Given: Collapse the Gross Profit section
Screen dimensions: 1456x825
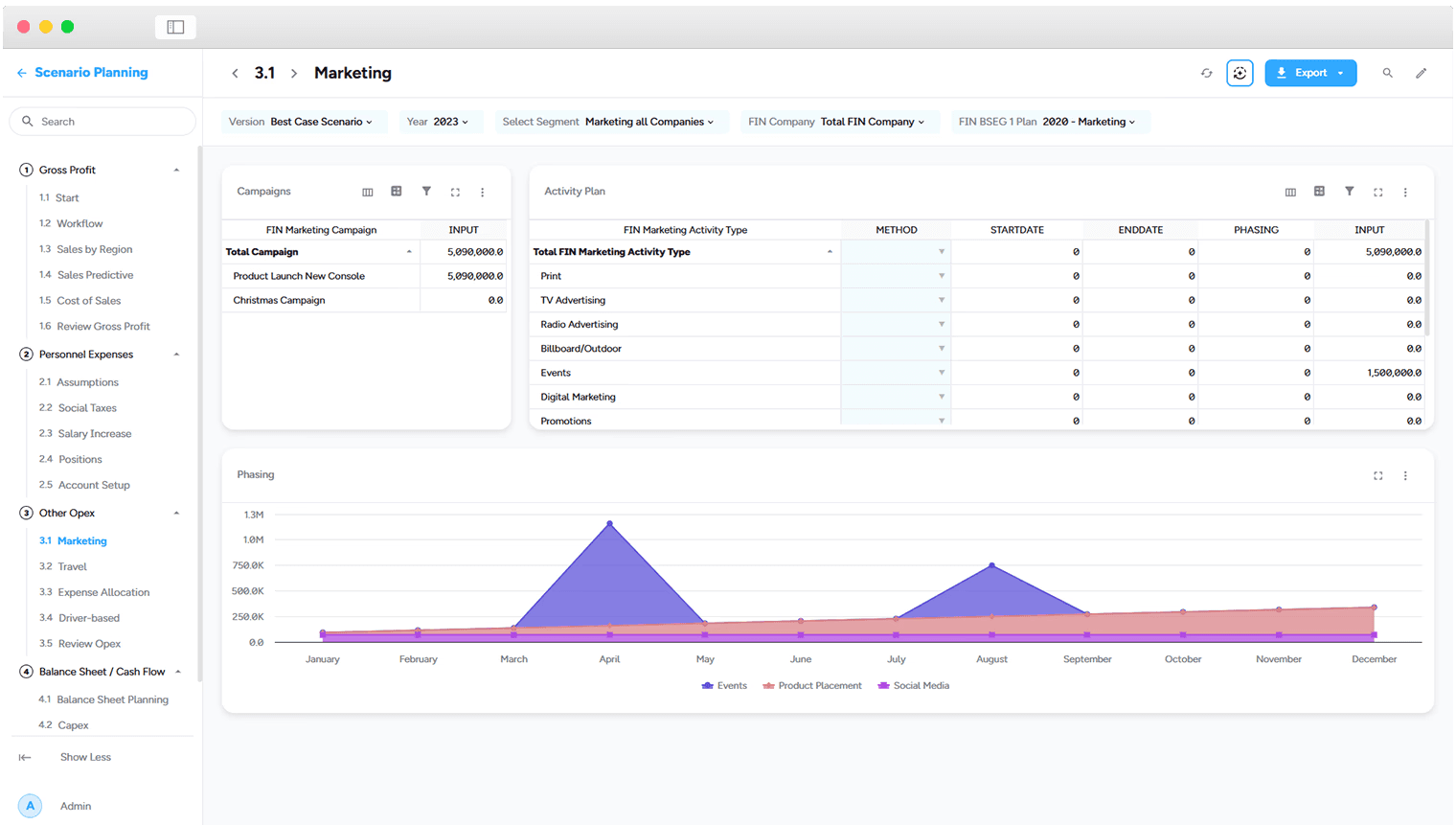Looking at the screenshot, I should click(x=176, y=171).
